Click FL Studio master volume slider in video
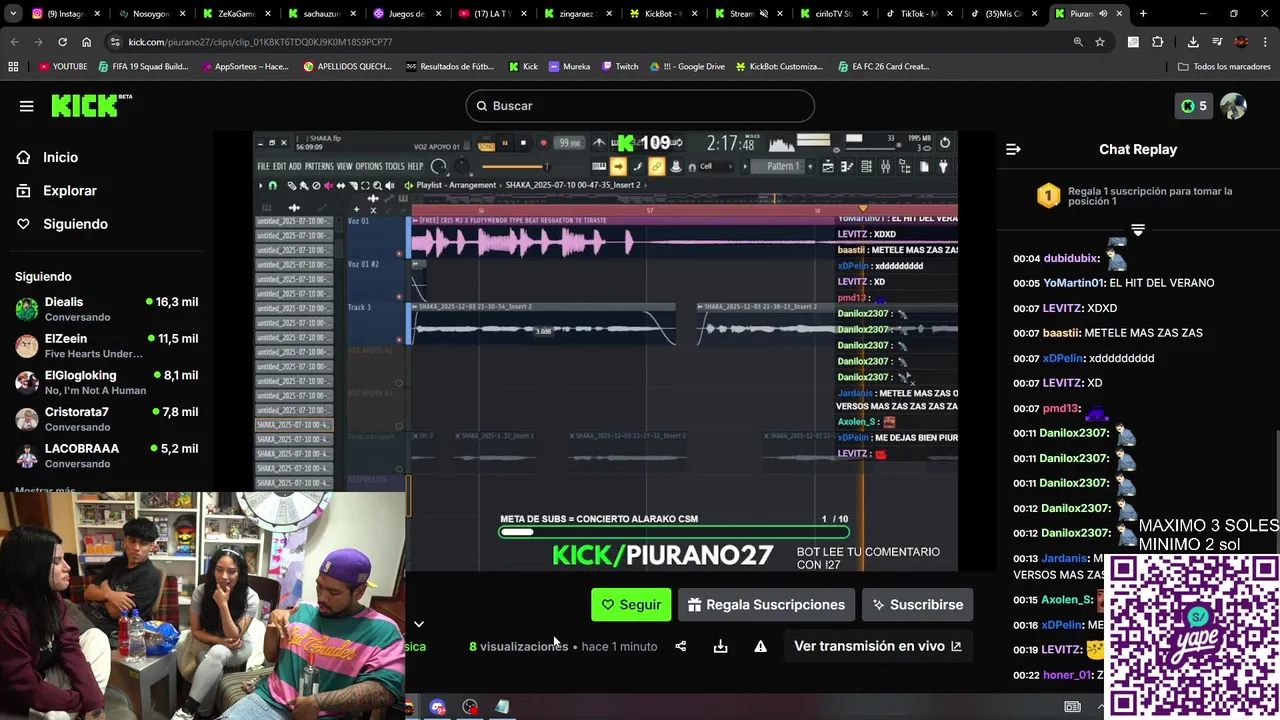Image resolution: width=1280 pixels, height=720 pixels. coord(514,167)
